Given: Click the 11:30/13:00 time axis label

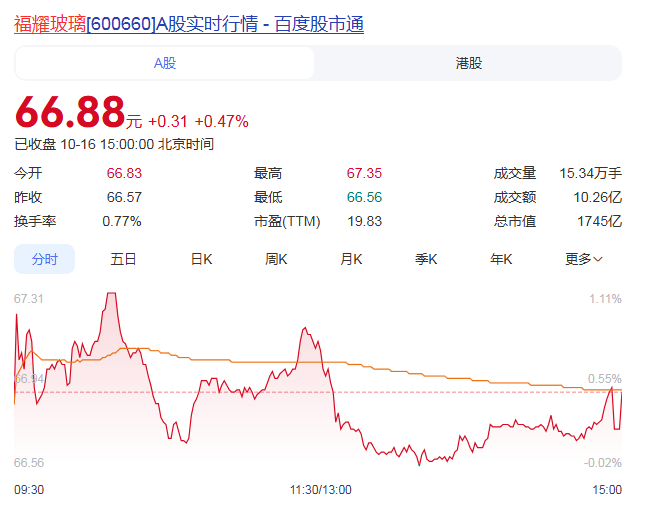Looking at the screenshot, I should [x=320, y=489].
